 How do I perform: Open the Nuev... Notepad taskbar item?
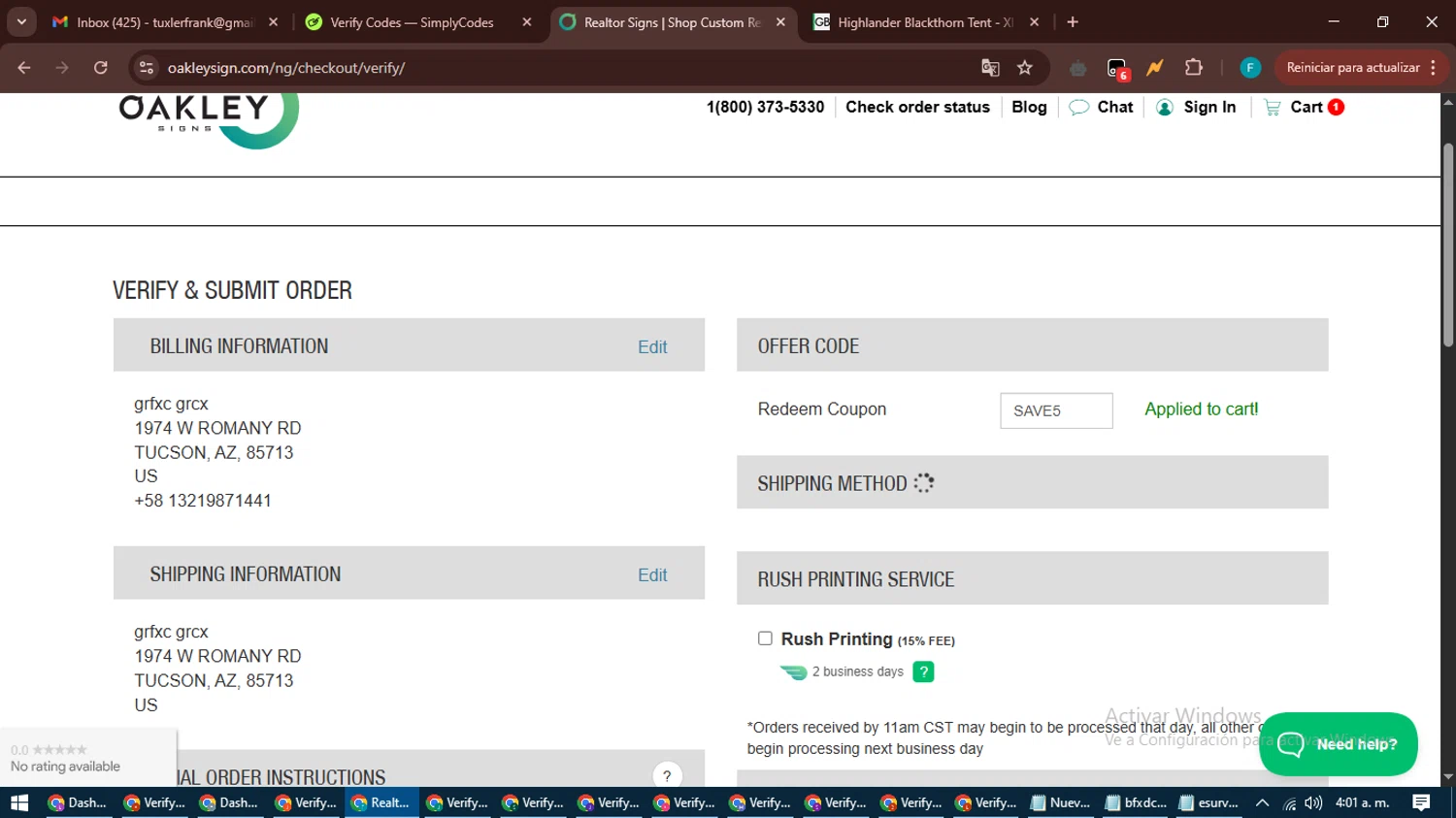[x=1060, y=802]
